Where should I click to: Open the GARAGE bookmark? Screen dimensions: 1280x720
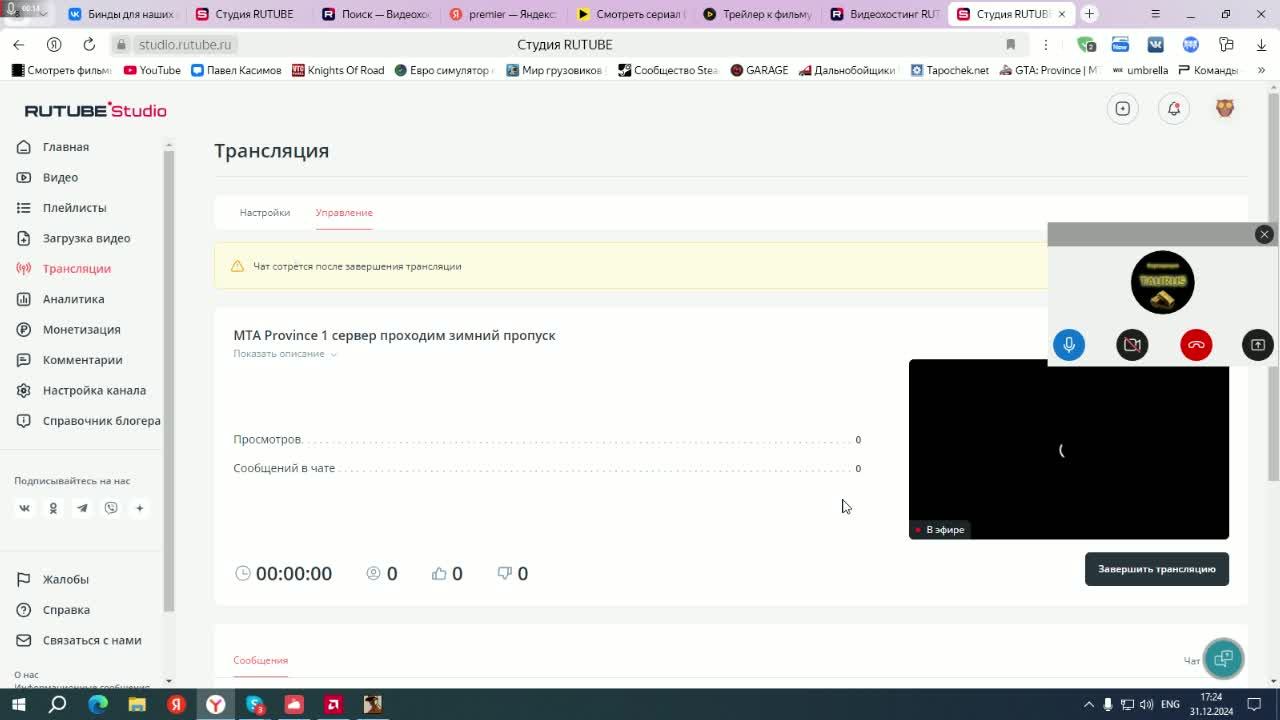(759, 70)
